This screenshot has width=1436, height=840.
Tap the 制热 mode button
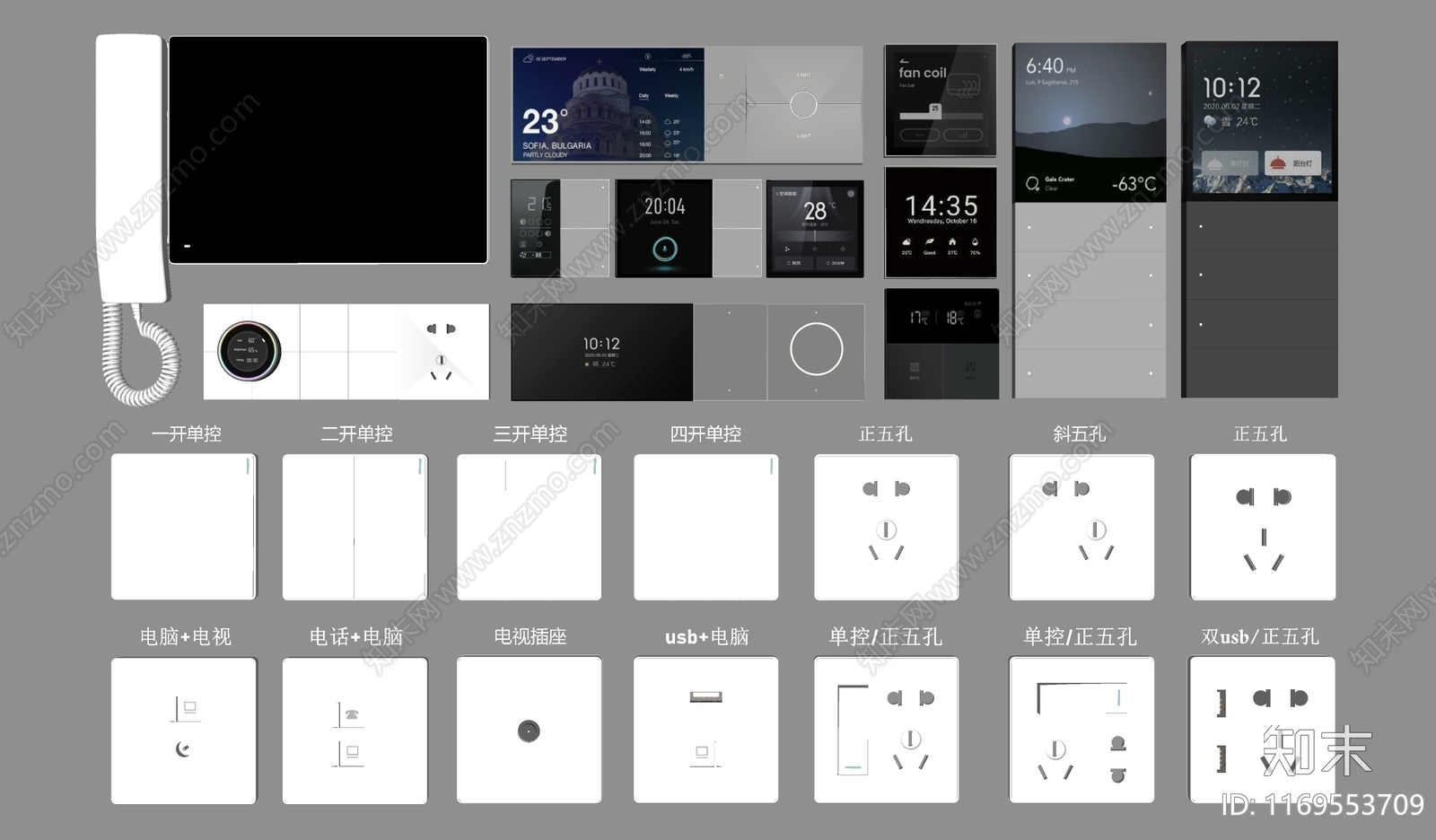793,263
